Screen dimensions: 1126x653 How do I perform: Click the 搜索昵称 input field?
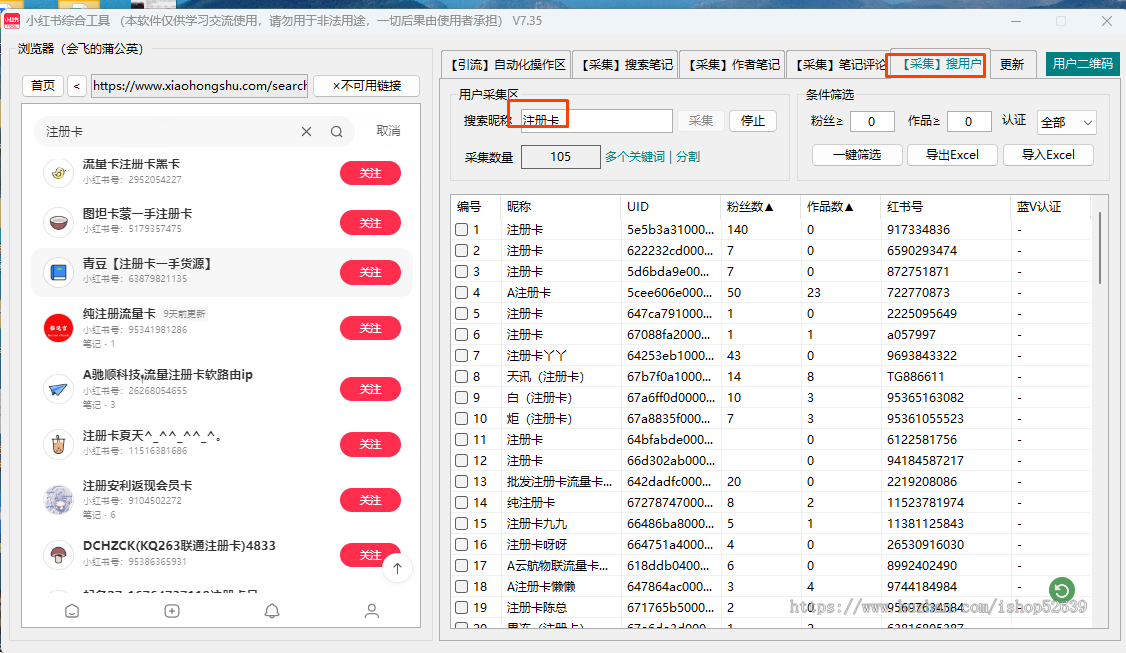click(597, 121)
